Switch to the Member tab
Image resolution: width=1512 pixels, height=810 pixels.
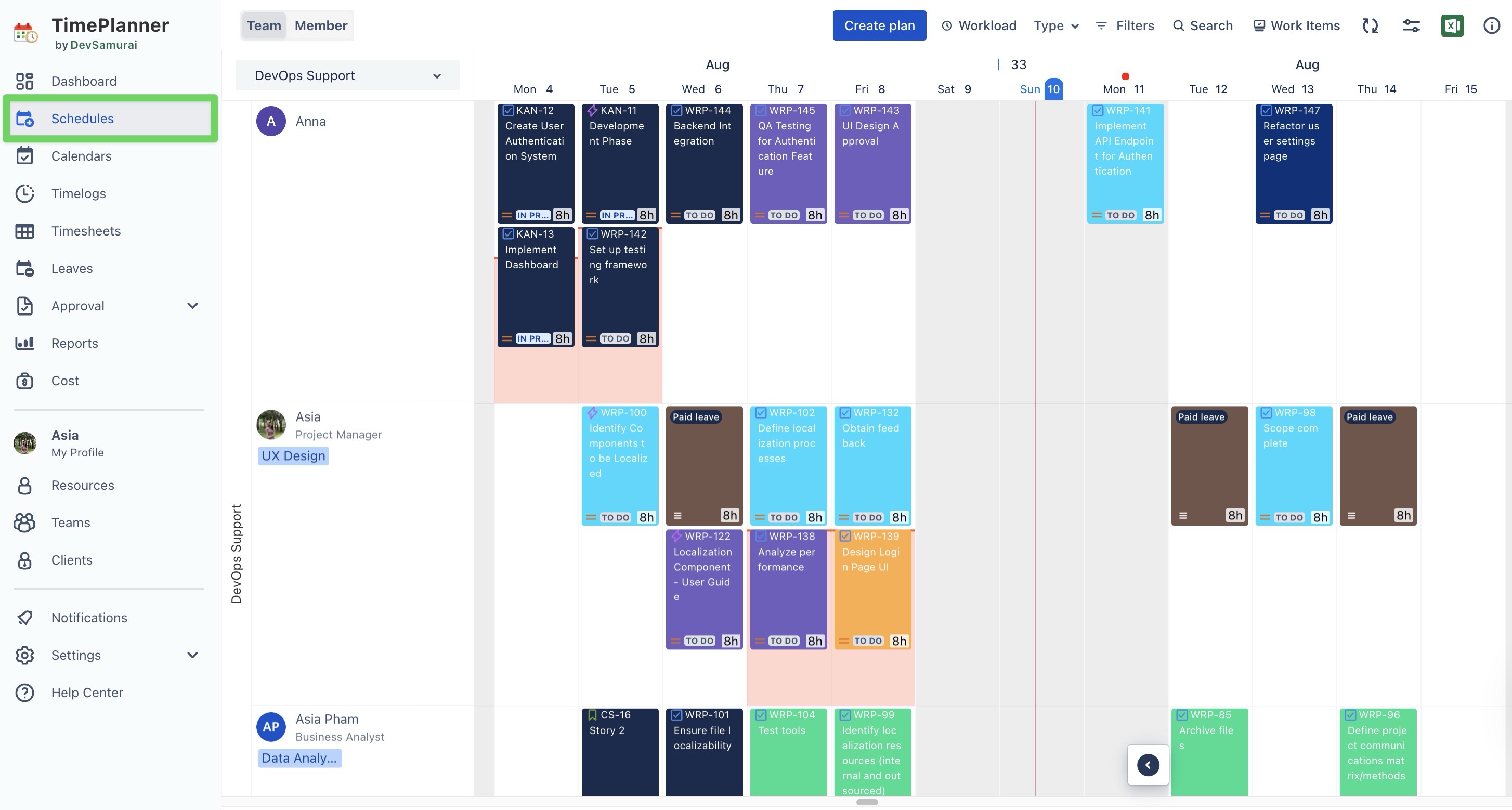(x=320, y=25)
